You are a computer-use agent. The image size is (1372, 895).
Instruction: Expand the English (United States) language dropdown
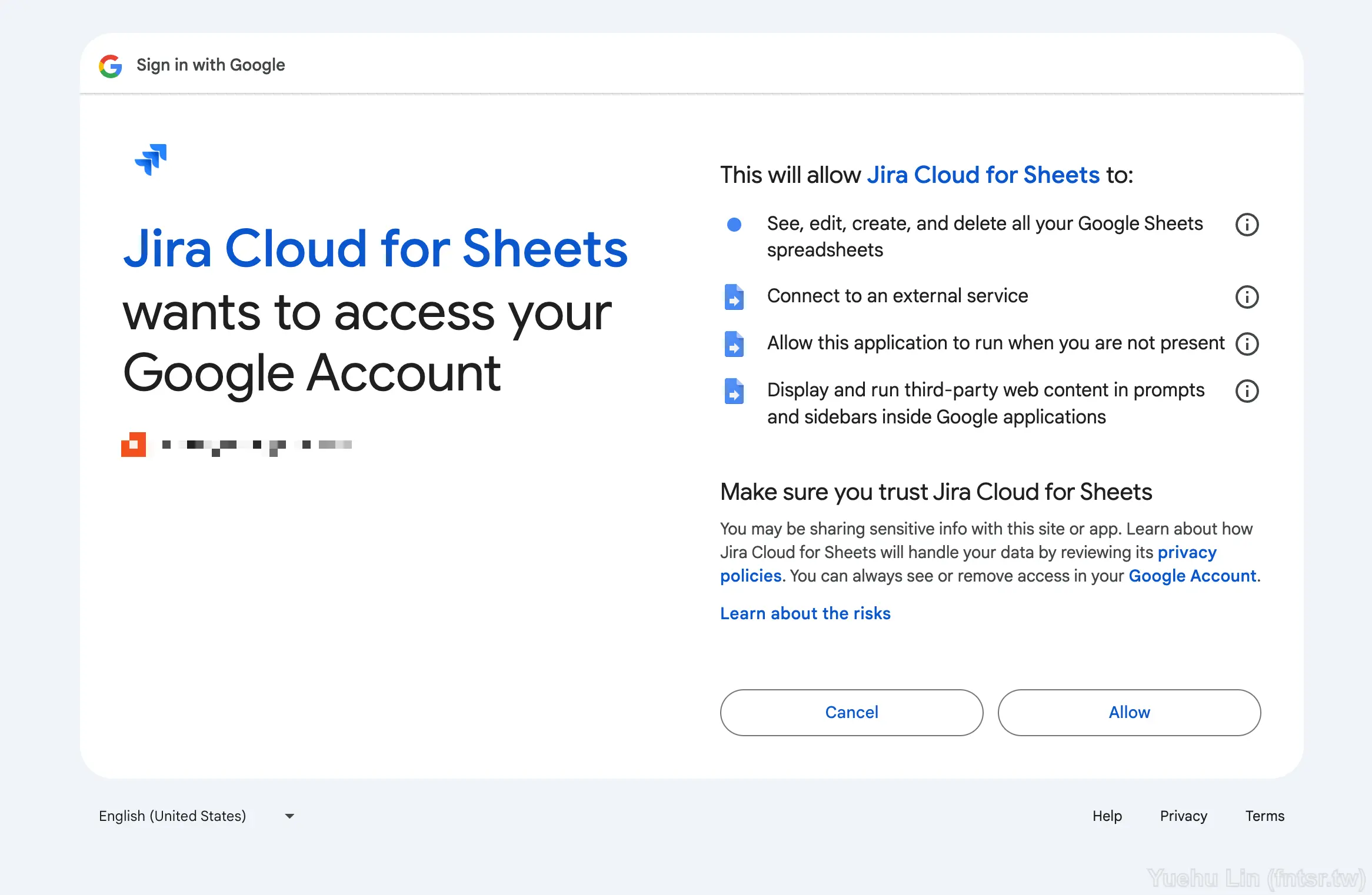tap(197, 816)
